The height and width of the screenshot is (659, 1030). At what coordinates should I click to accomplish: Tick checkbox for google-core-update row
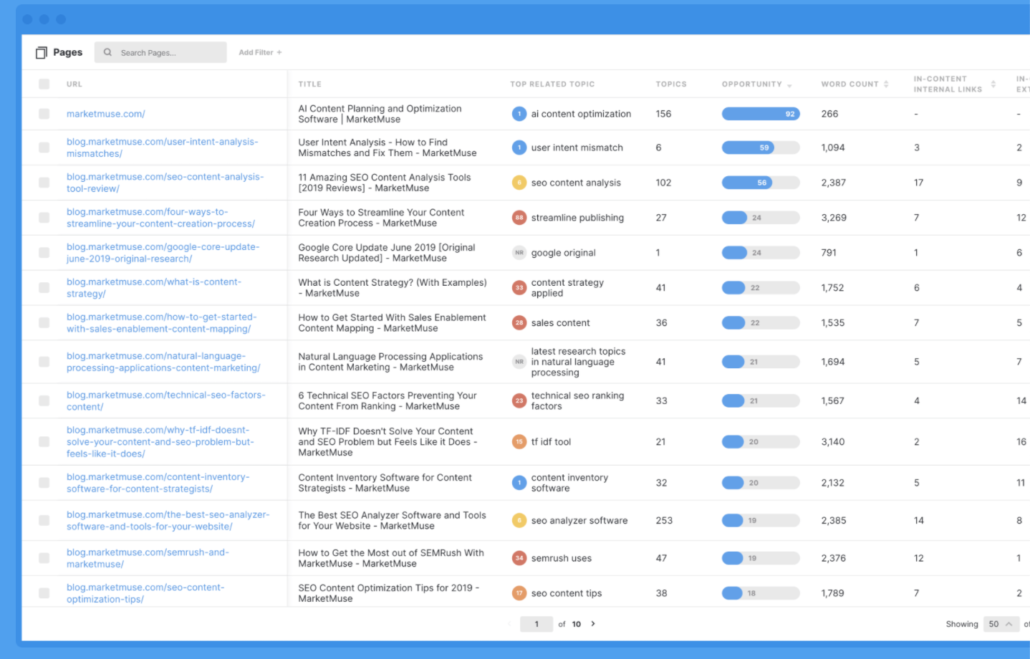click(x=44, y=253)
